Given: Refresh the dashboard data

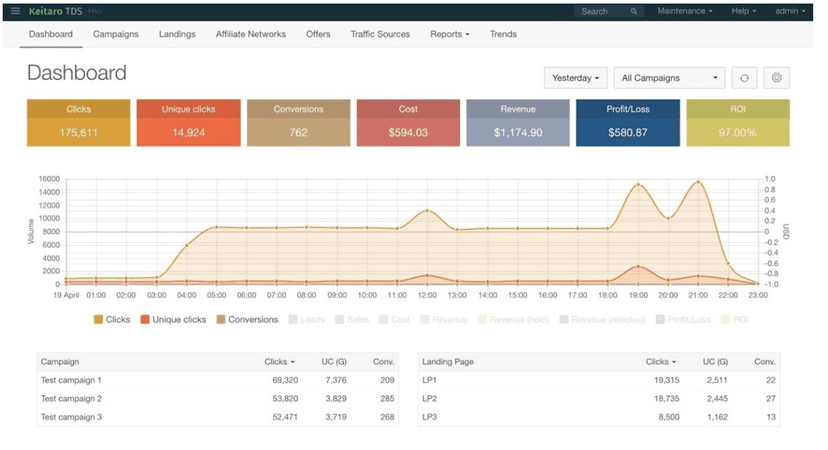Looking at the screenshot, I should pos(744,78).
